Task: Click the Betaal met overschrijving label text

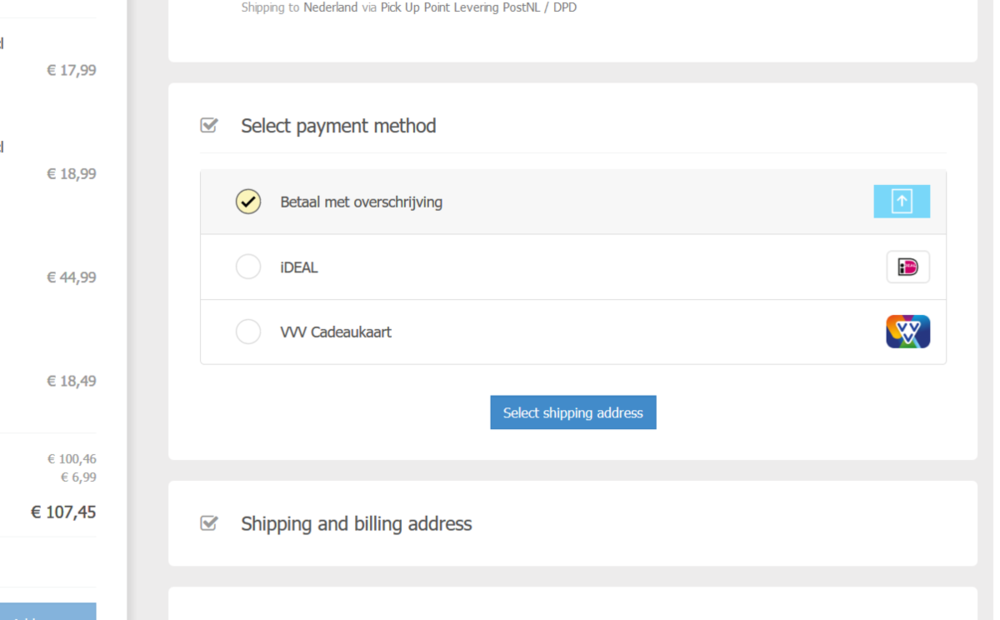Action: tap(361, 202)
